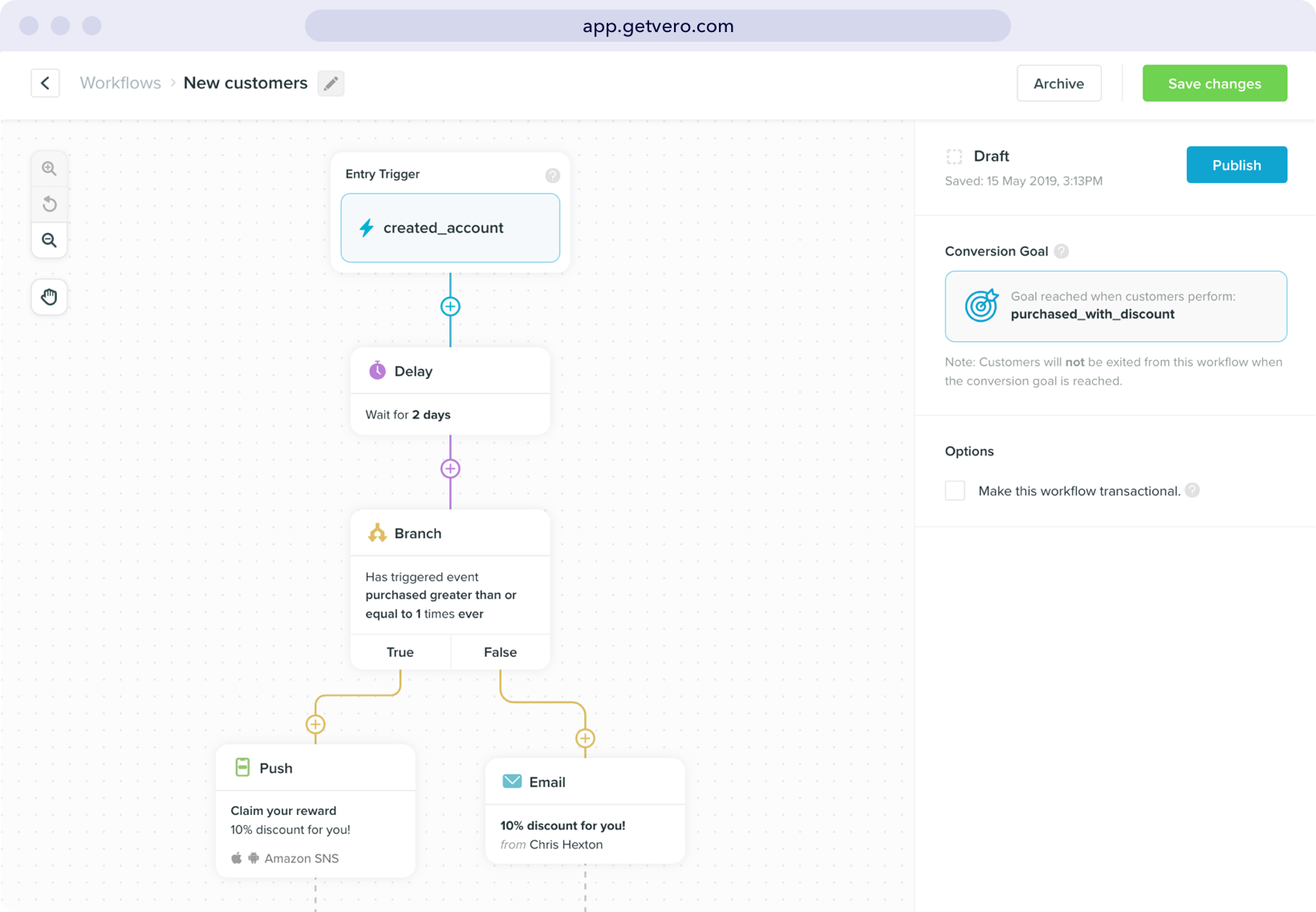
Task: Select the created_account trigger box
Action: [x=450, y=228]
